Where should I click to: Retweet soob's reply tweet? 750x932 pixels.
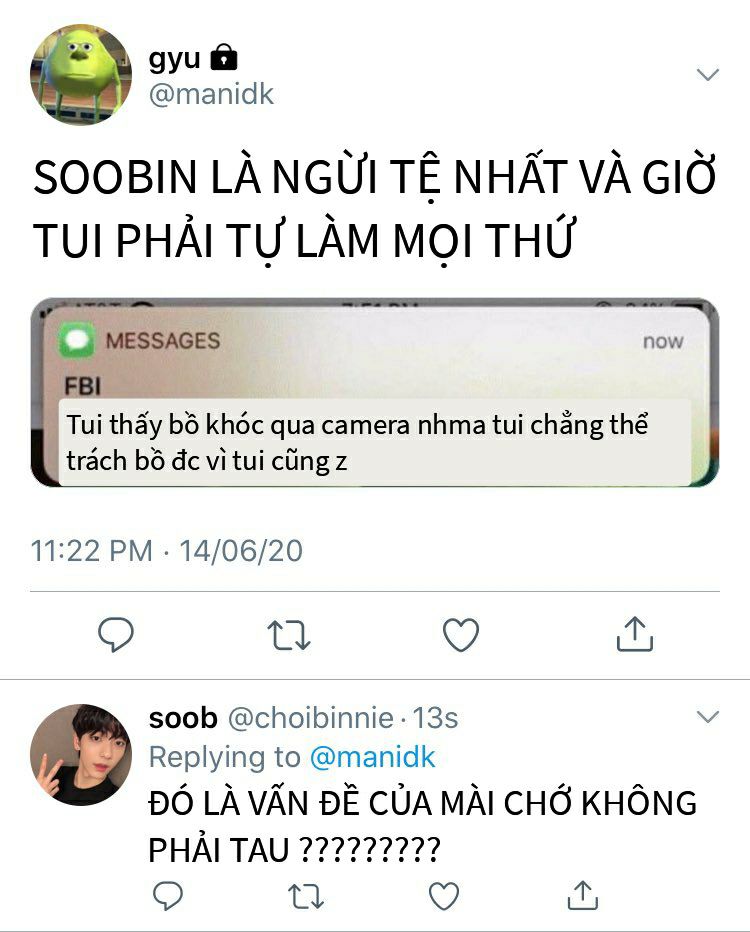pyautogui.click(x=306, y=896)
